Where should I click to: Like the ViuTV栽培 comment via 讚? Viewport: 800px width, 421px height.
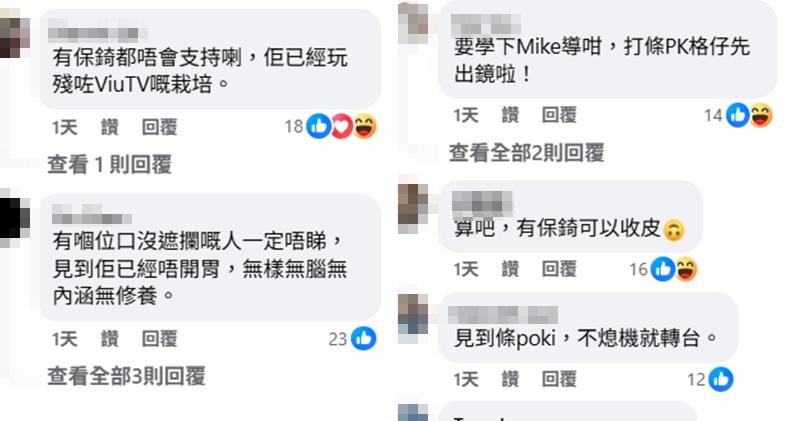click(109, 127)
